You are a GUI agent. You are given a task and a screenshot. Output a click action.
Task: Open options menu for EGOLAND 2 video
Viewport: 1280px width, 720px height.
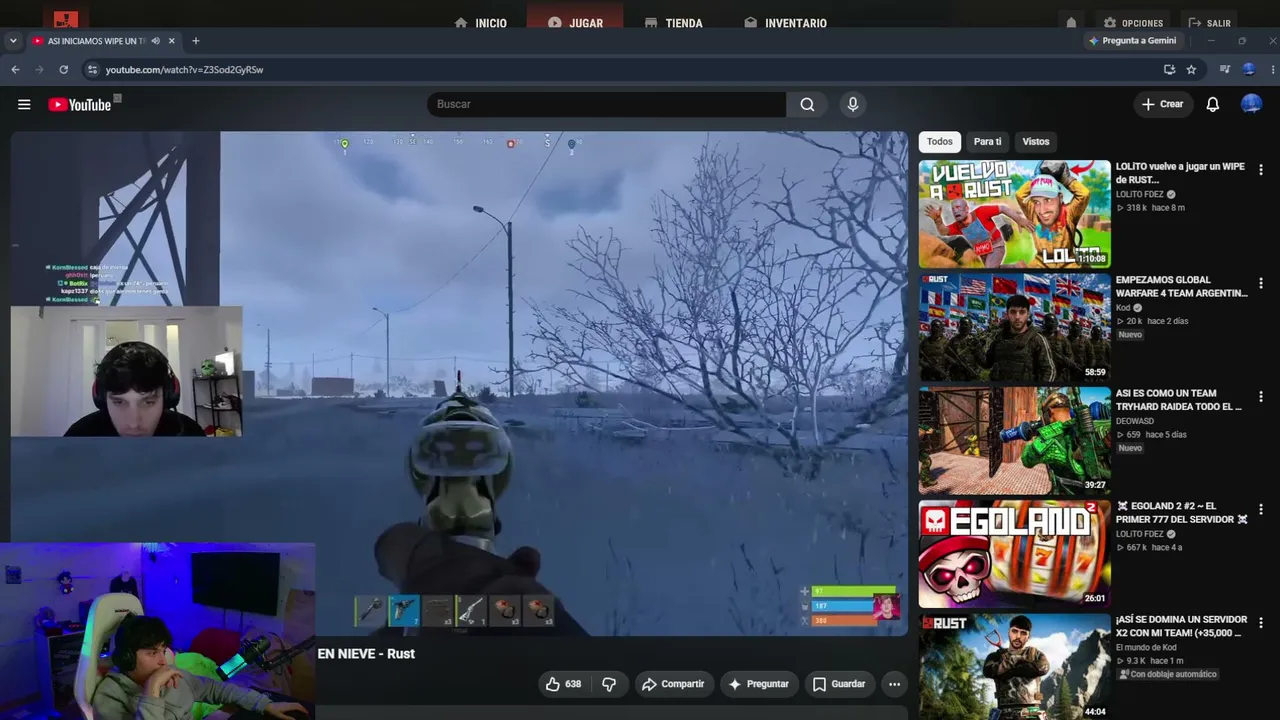pyautogui.click(x=1260, y=510)
